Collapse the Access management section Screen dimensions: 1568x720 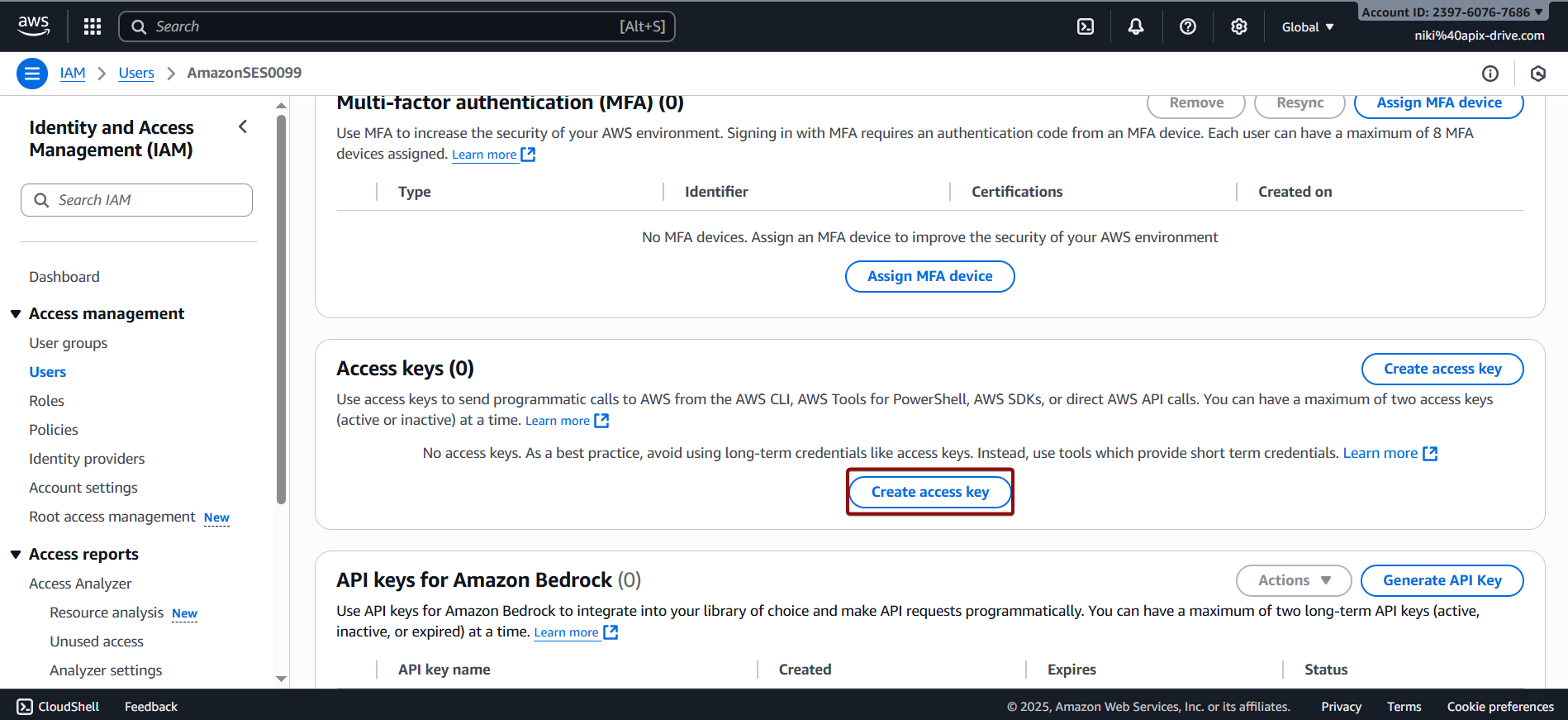point(16,314)
